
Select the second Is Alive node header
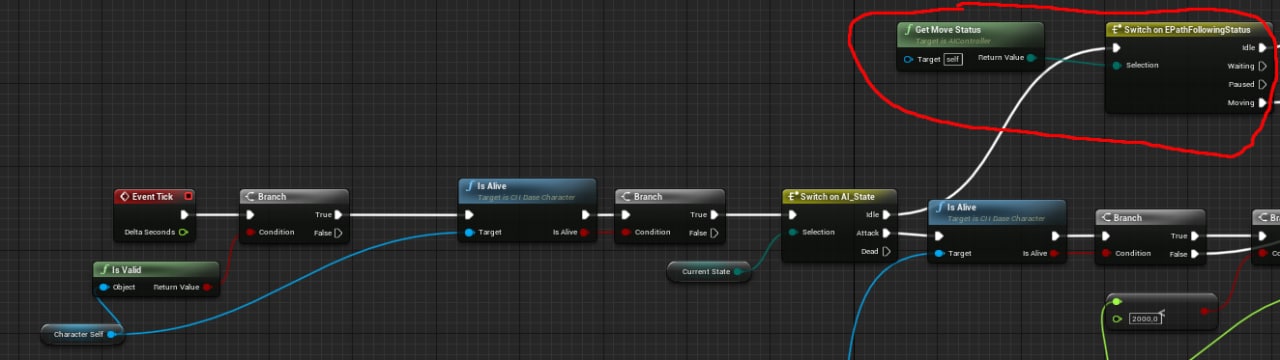[x=997, y=211]
